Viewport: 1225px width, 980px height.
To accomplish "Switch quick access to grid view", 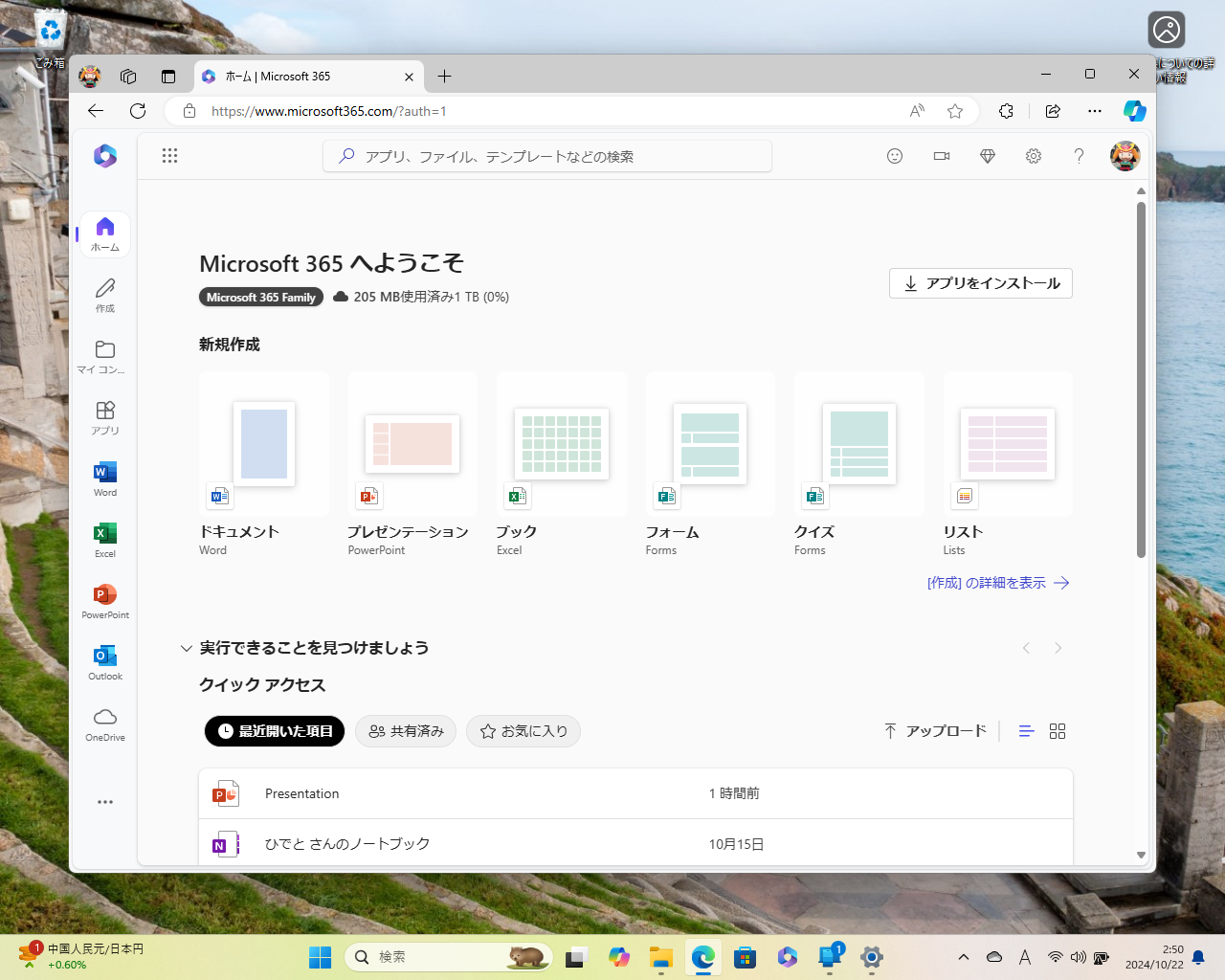I will tap(1058, 730).
